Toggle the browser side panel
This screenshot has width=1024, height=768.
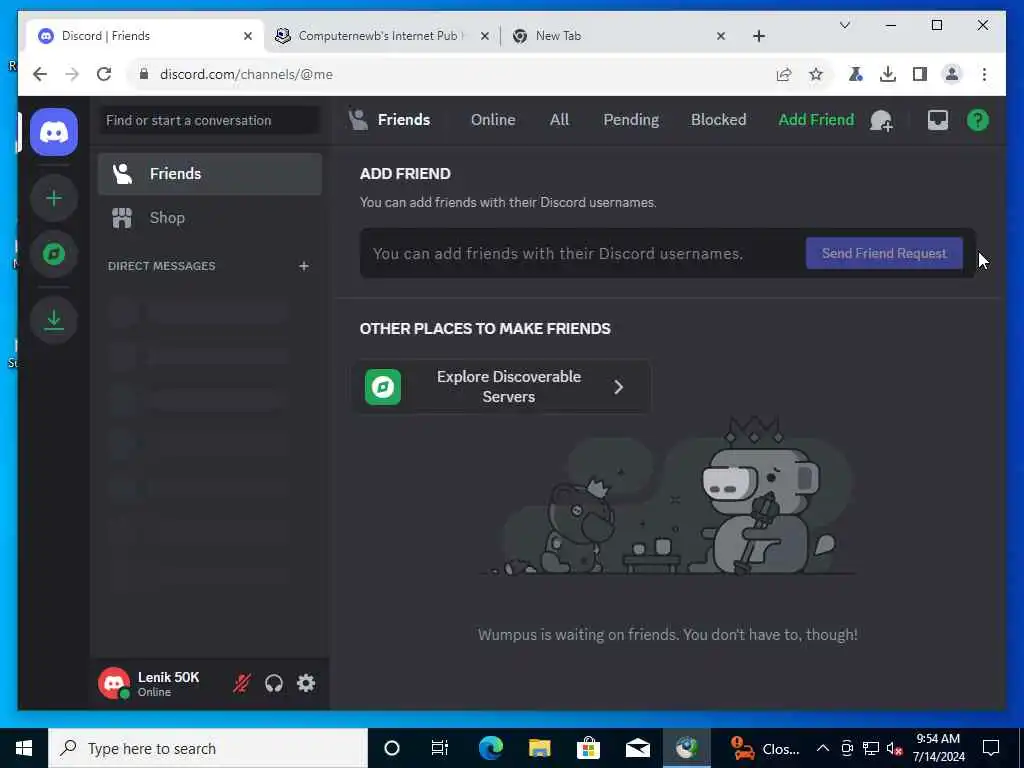pyautogui.click(x=920, y=74)
